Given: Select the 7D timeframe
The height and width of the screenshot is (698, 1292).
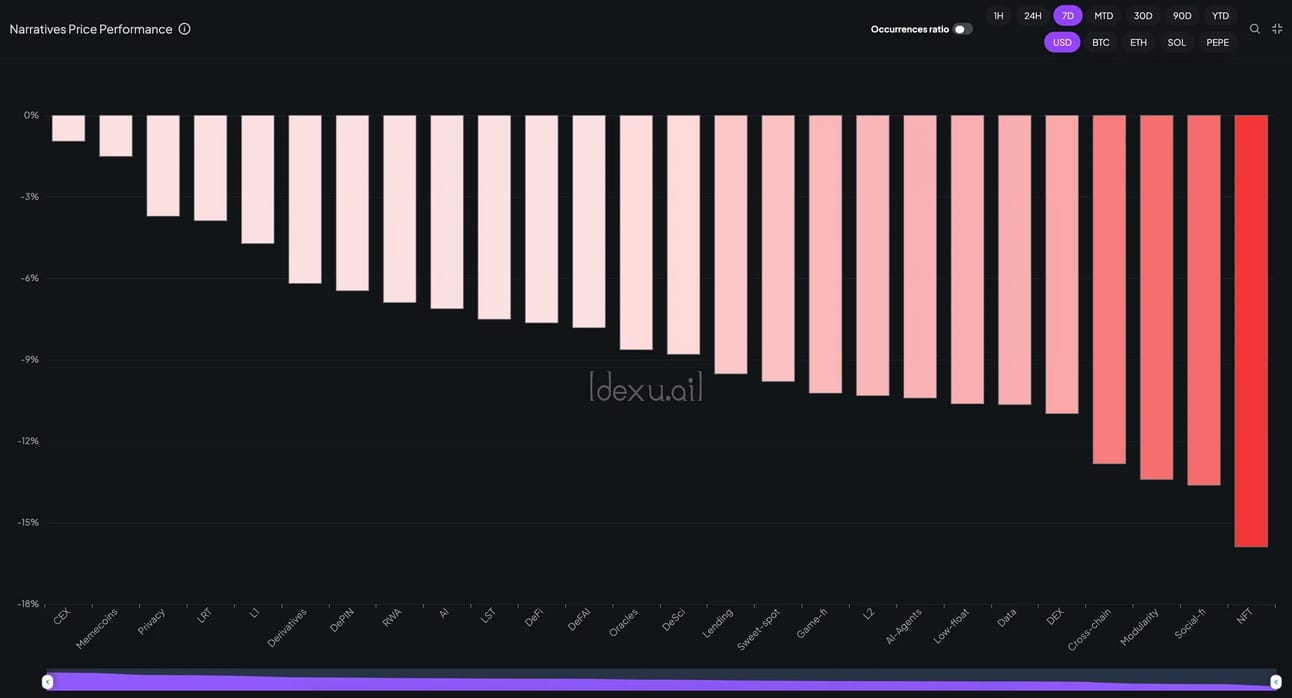Looking at the screenshot, I should click(x=1068, y=16).
